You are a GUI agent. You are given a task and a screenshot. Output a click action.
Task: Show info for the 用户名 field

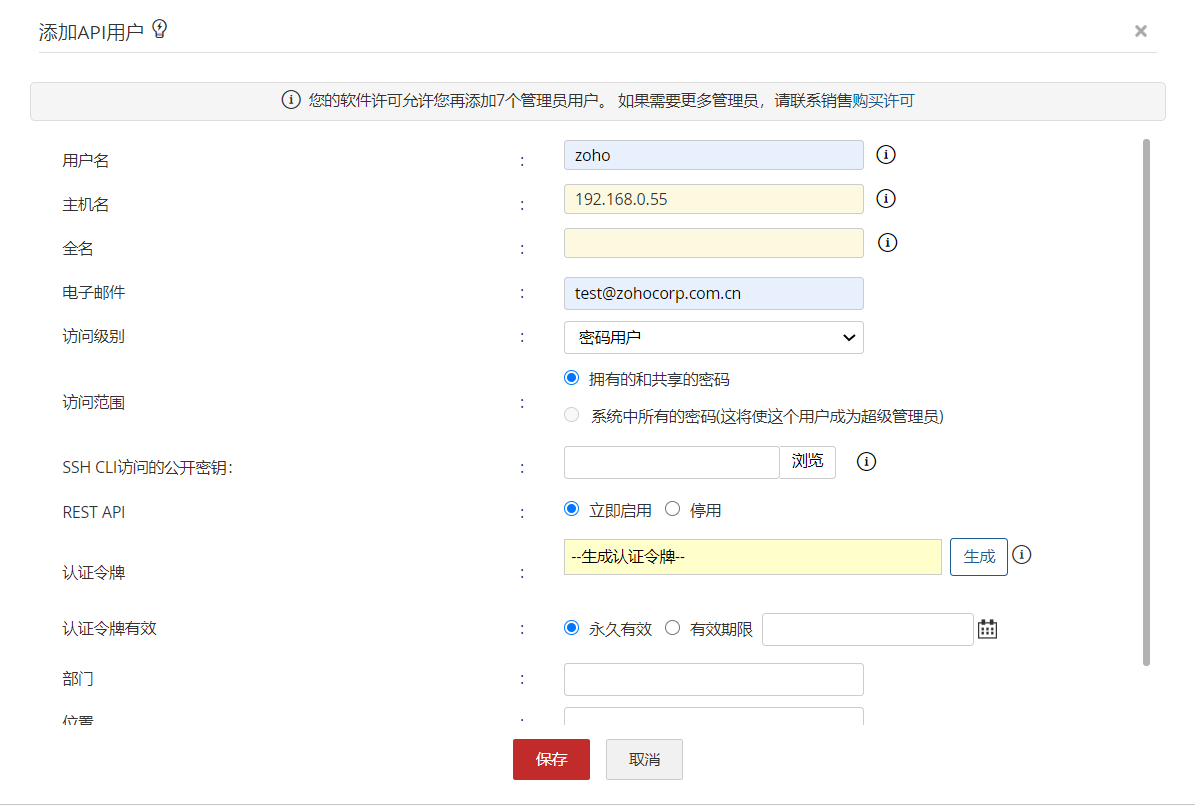(x=886, y=155)
